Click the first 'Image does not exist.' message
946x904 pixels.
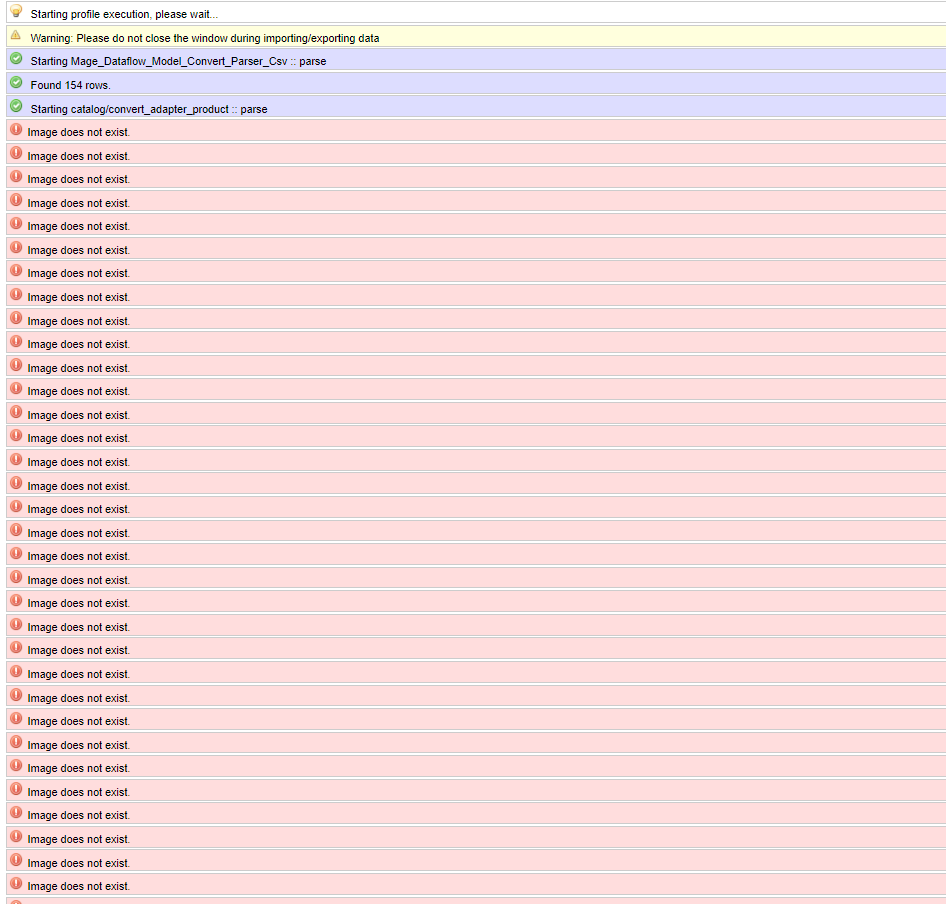point(79,133)
